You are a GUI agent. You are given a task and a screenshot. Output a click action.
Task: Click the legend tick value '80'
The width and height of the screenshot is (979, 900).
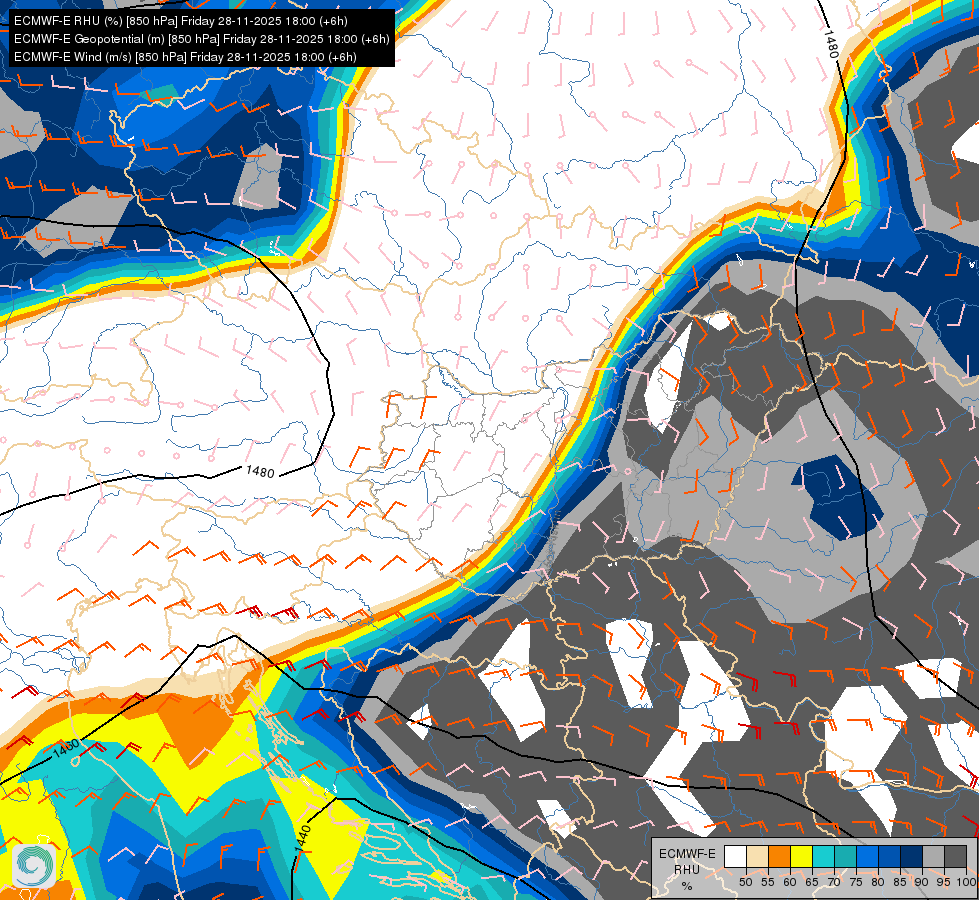(878, 883)
